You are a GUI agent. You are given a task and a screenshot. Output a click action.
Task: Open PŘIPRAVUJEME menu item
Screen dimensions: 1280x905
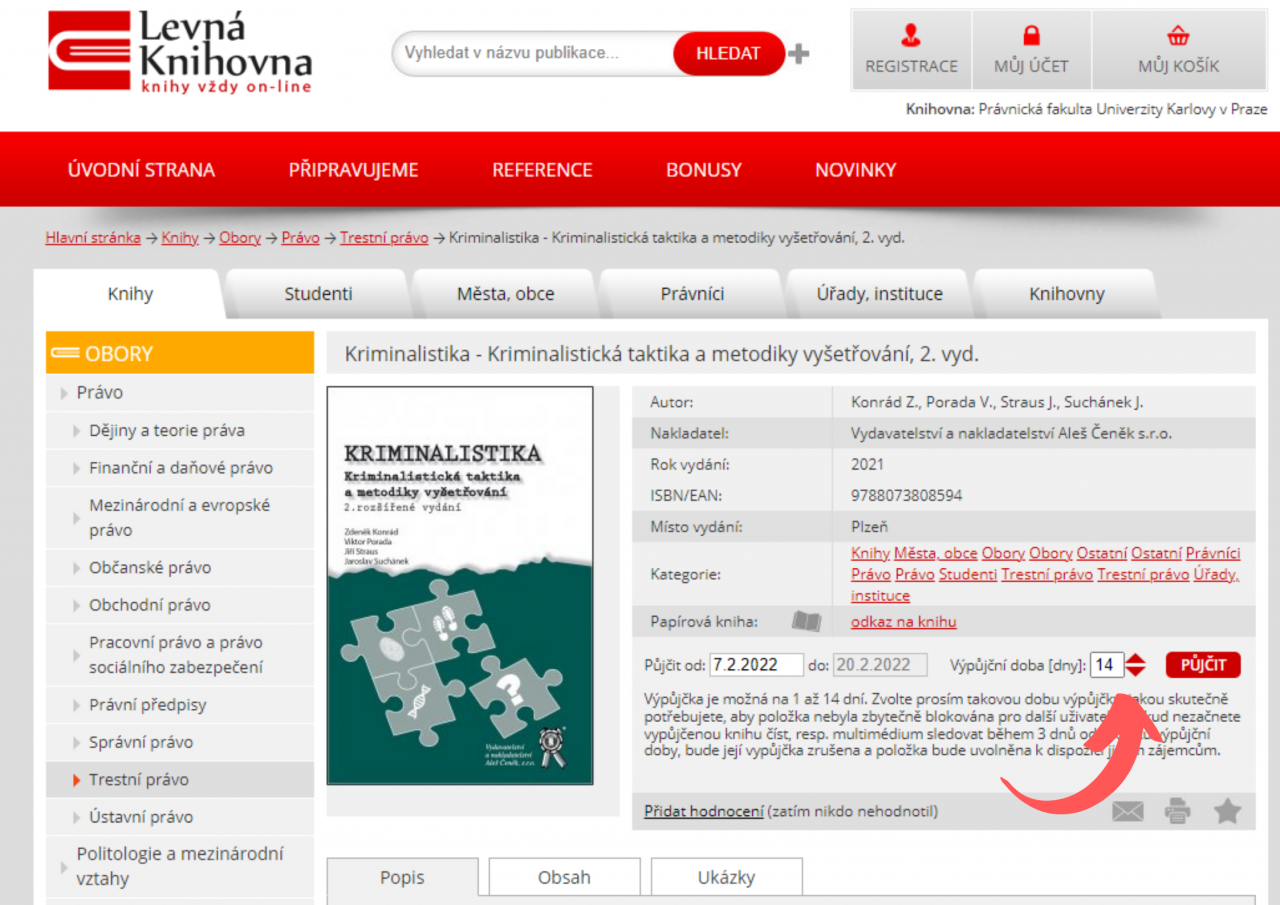tap(354, 170)
